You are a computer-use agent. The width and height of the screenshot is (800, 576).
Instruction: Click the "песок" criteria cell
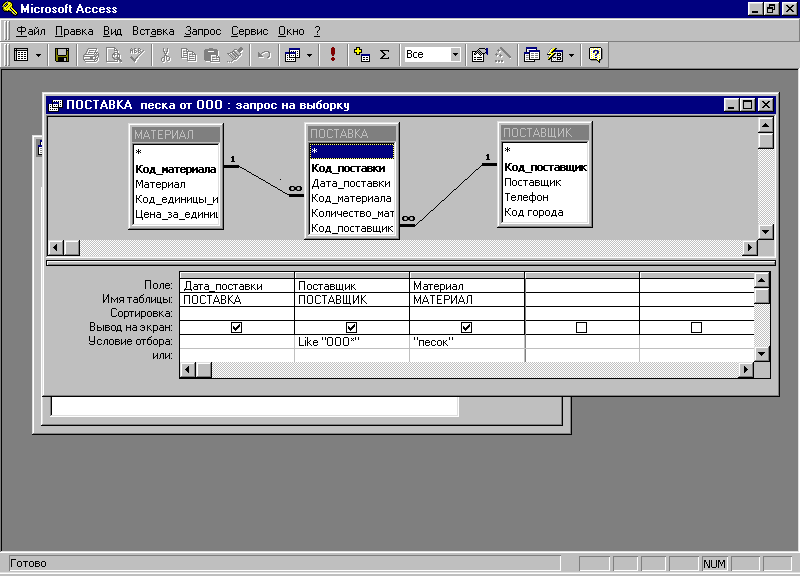click(x=466, y=342)
